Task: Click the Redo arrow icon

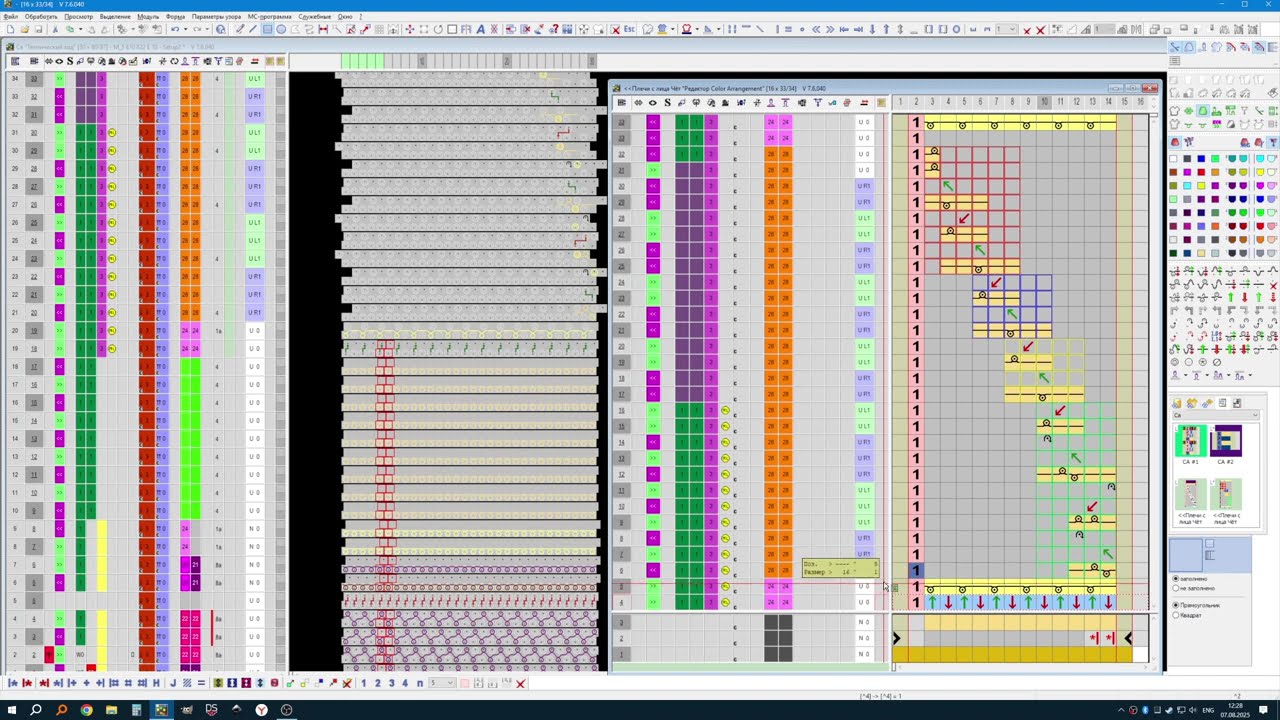Action: coord(197,29)
